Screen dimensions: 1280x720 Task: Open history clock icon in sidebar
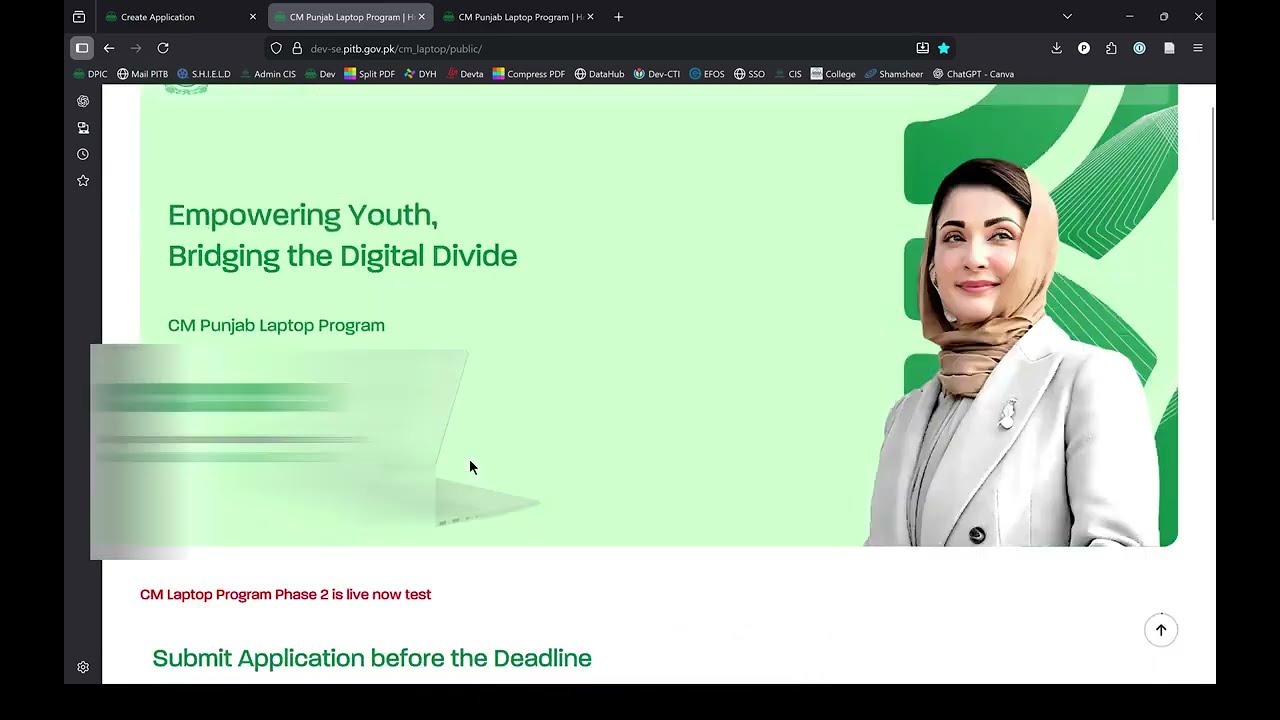click(x=83, y=154)
